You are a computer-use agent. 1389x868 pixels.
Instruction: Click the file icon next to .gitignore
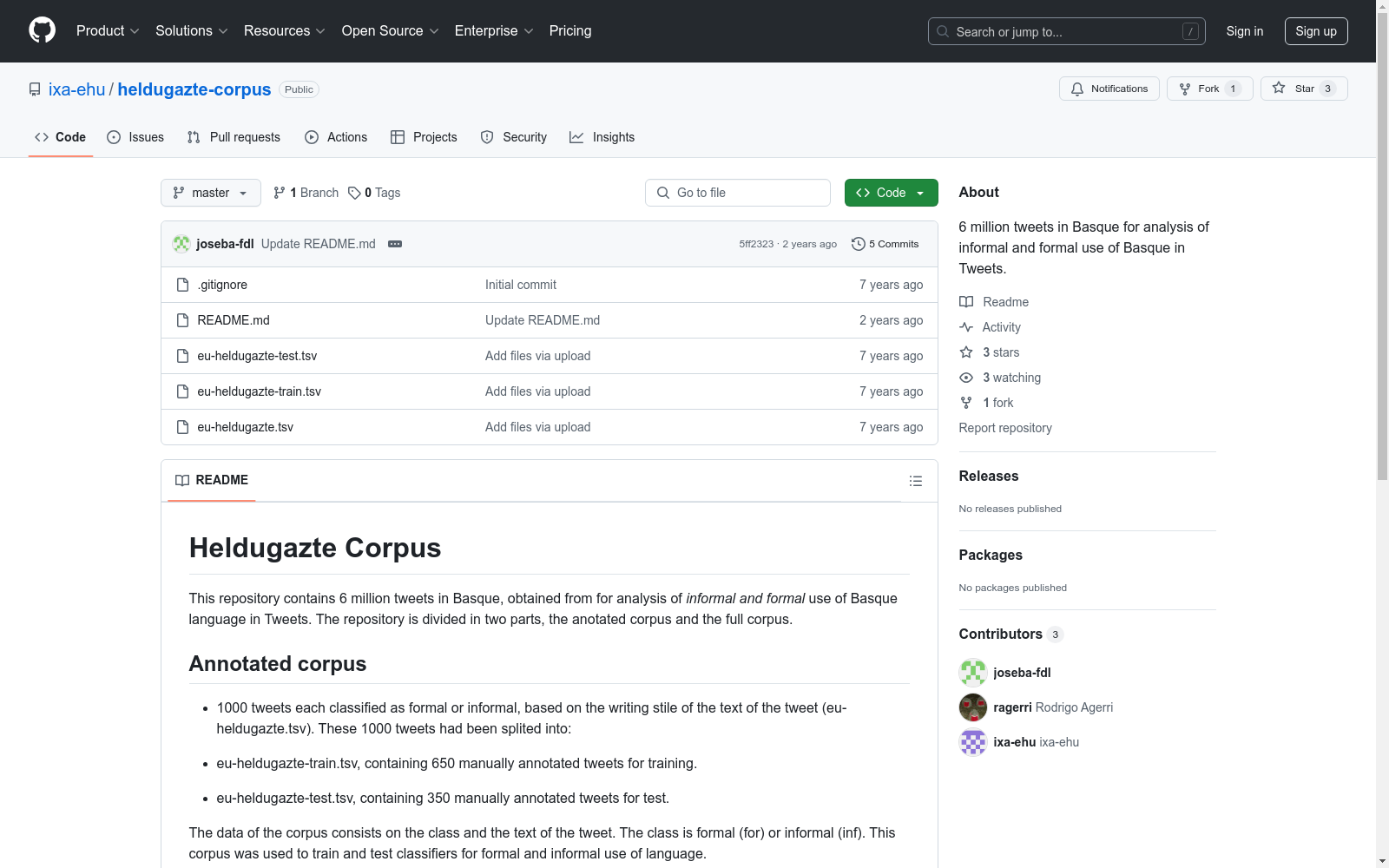(x=182, y=285)
